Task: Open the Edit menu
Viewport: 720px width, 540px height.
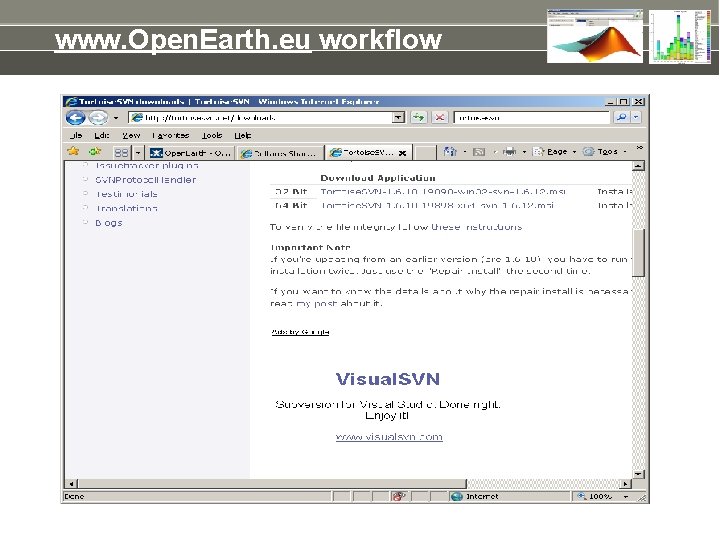Action: pyautogui.click(x=101, y=135)
